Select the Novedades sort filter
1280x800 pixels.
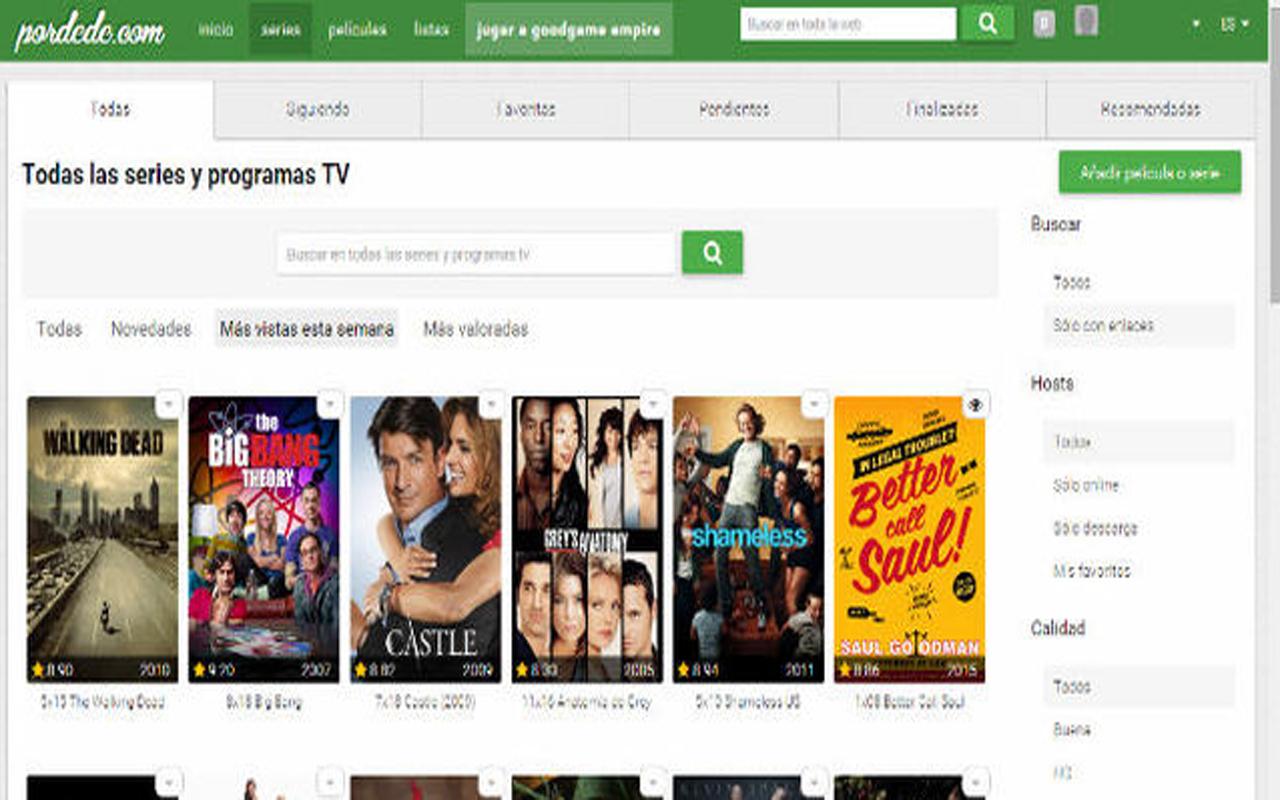[x=151, y=329]
